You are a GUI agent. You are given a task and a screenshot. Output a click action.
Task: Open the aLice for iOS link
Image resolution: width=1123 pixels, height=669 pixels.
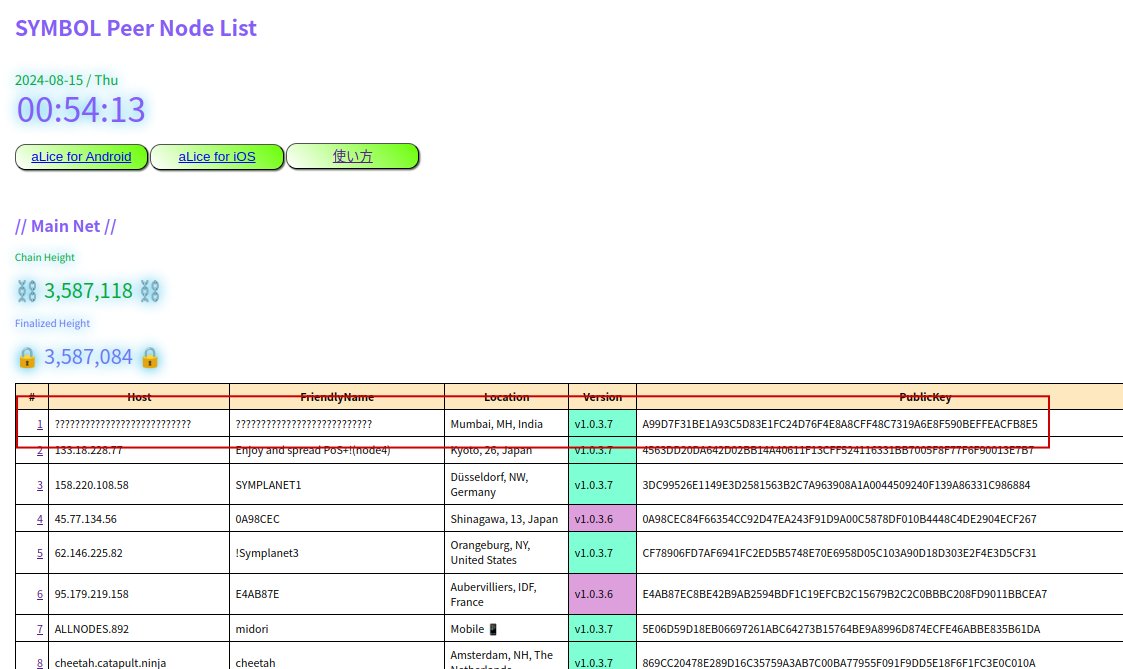(217, 157)
